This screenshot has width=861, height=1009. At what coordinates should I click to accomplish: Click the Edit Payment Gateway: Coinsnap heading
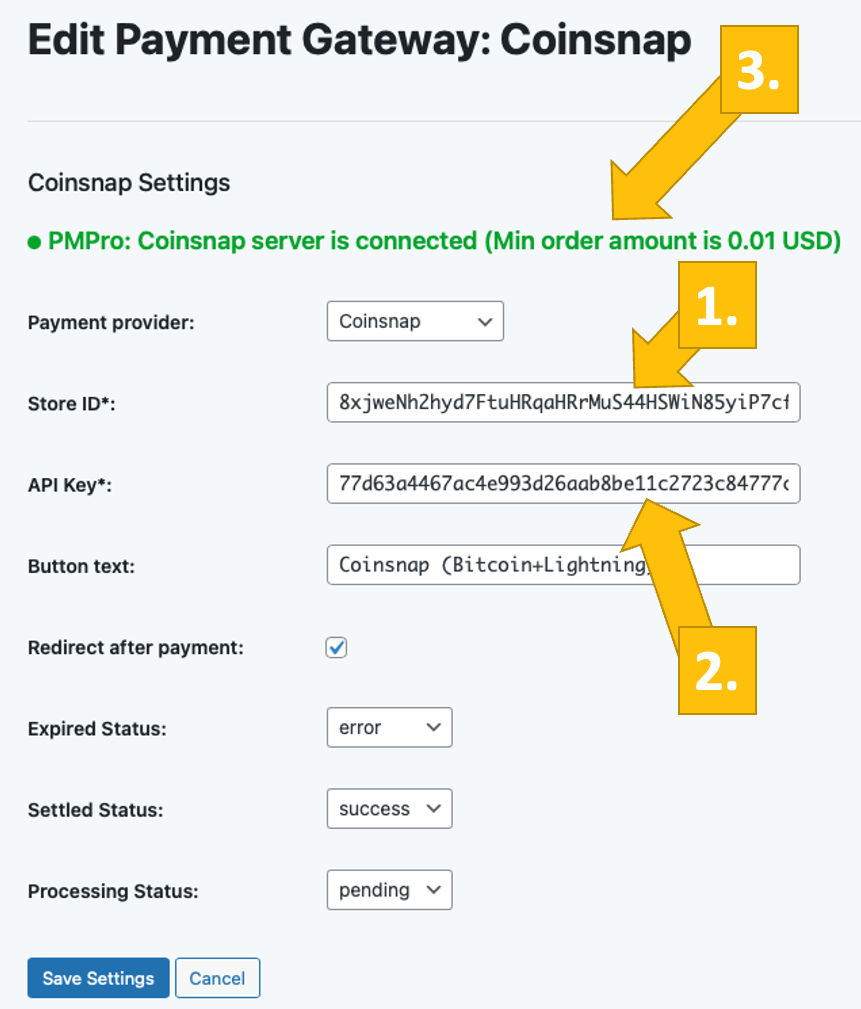[359, 41]
